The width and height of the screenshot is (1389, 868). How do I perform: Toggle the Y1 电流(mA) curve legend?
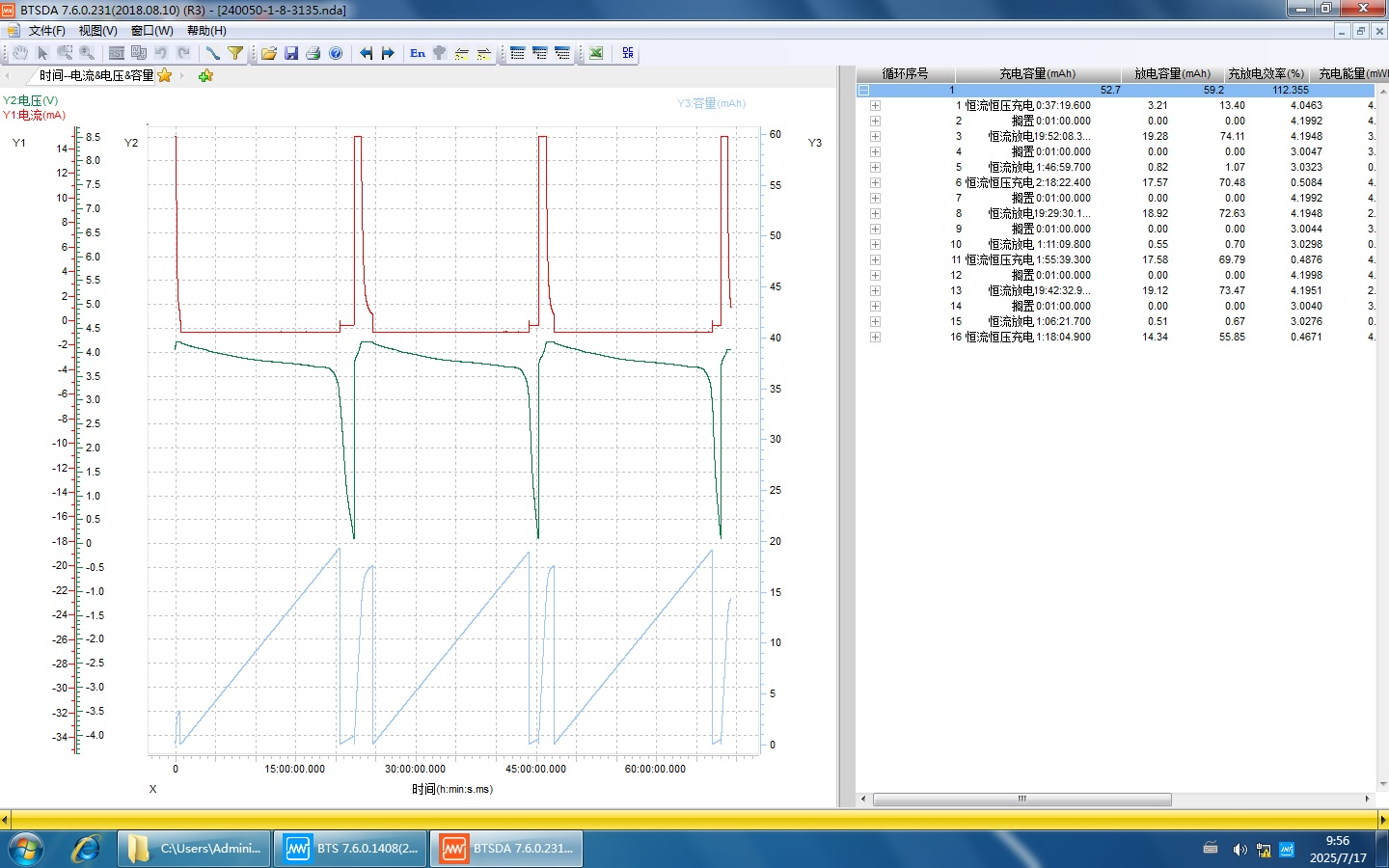[x=34, y=115]
